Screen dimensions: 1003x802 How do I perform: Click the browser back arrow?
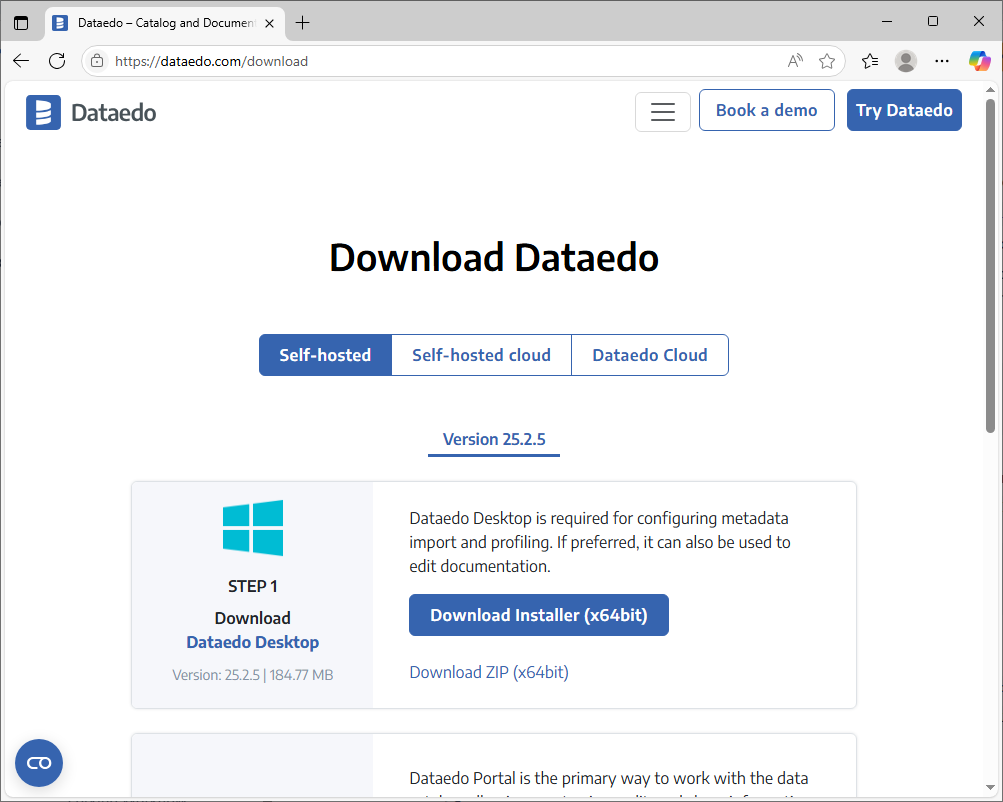tap(21, 61)
